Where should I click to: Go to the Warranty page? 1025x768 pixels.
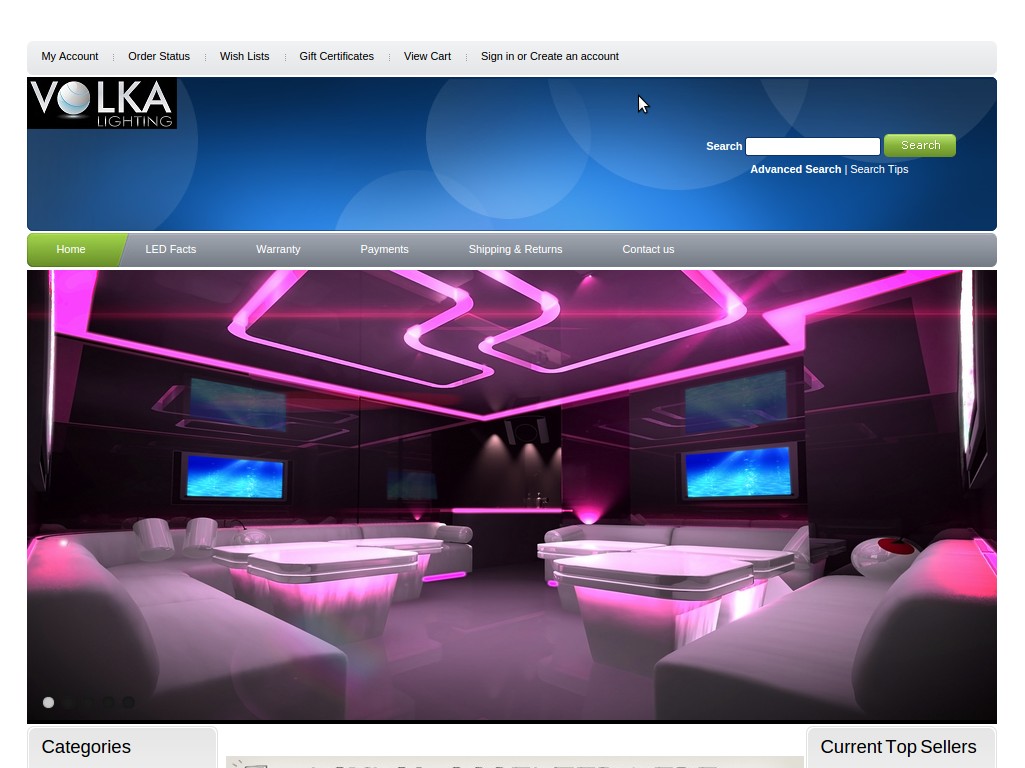[x=278, y=249]
